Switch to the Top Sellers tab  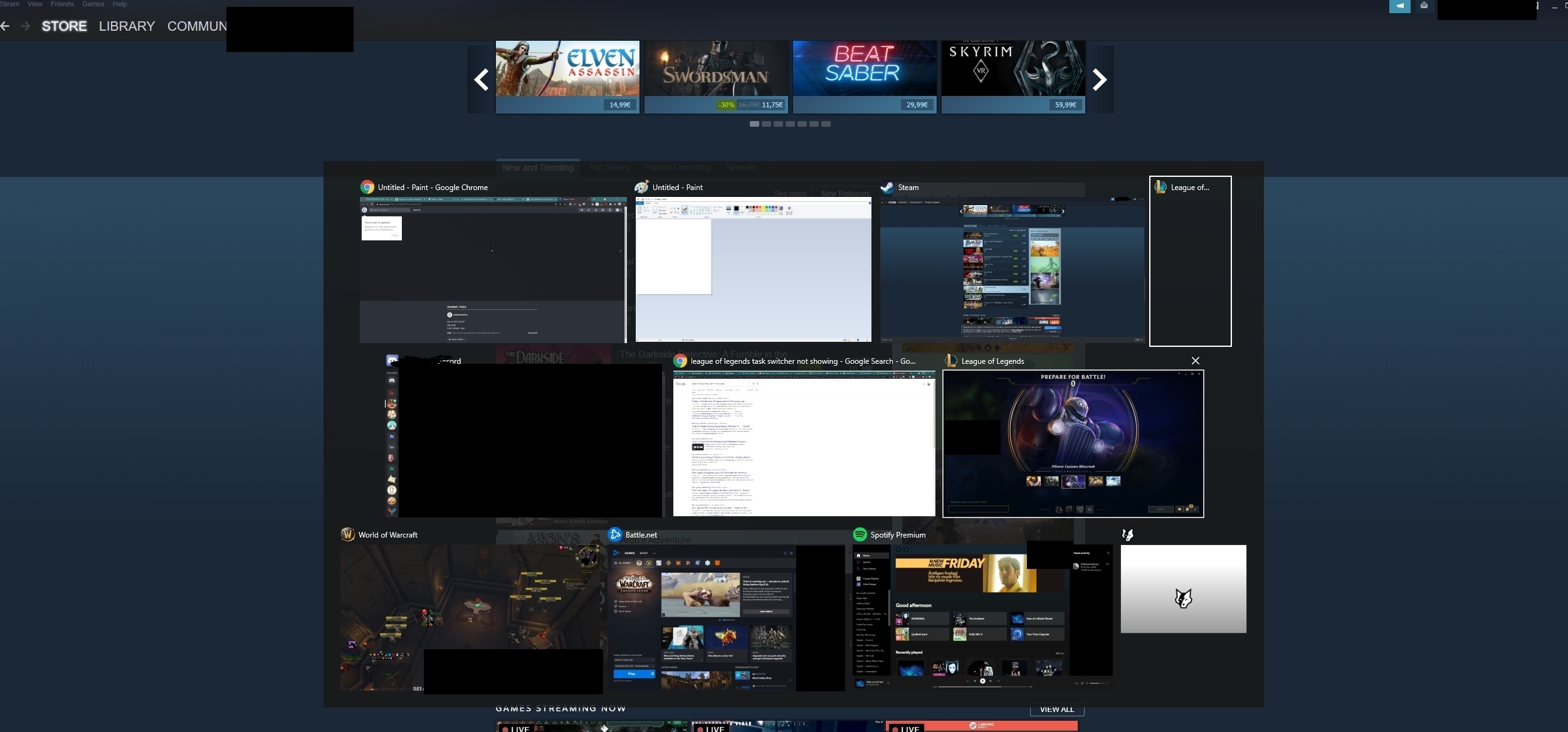(609, 167)
